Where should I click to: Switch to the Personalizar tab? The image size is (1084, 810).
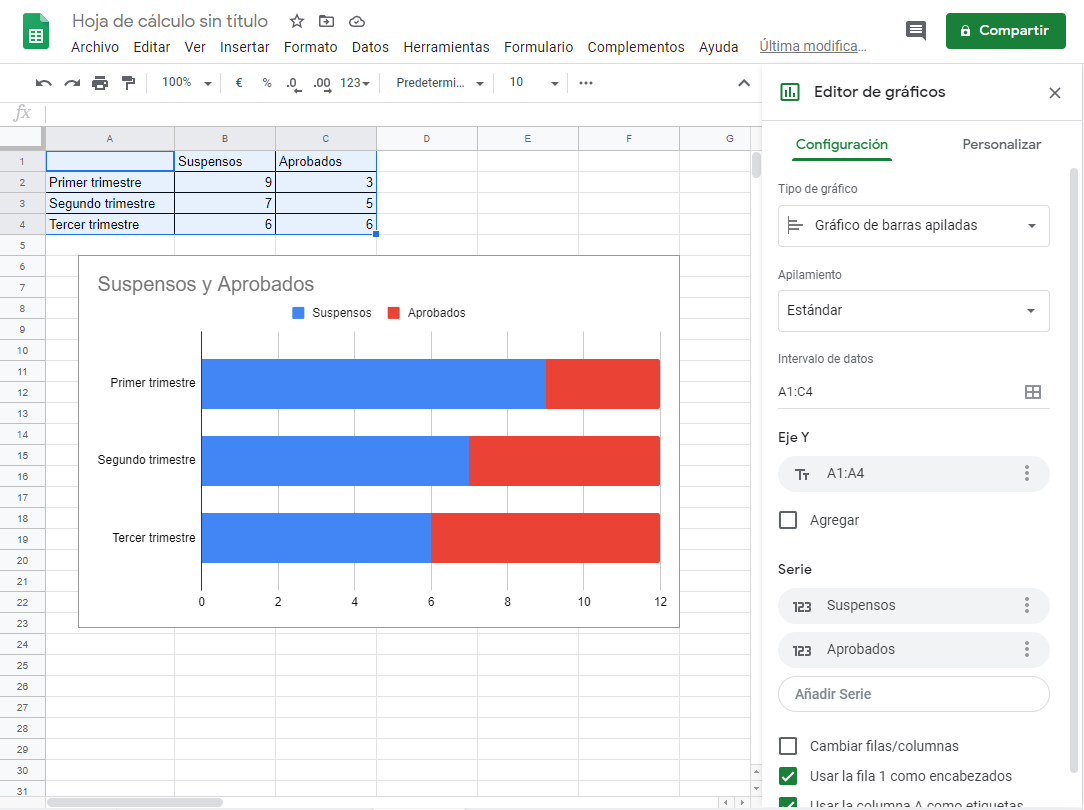pyautogui.click(x=1001, y=144)
